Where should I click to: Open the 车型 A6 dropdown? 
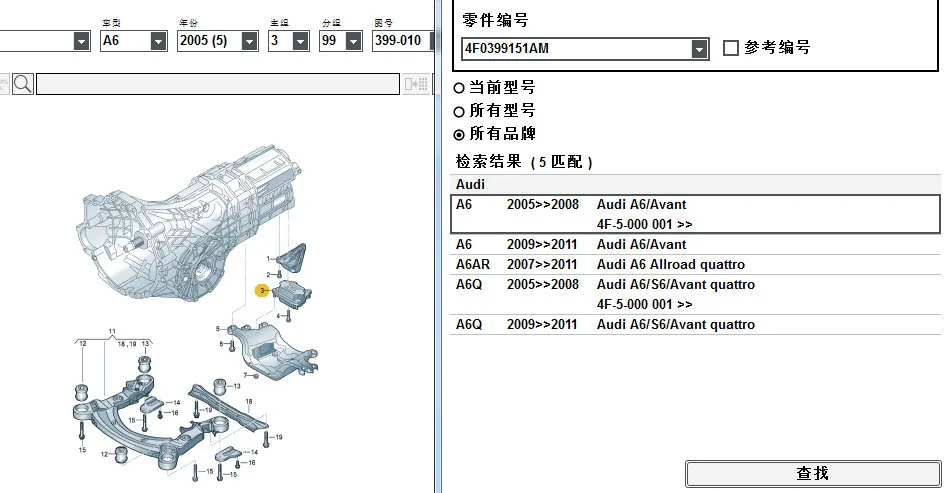pos(159,41)
